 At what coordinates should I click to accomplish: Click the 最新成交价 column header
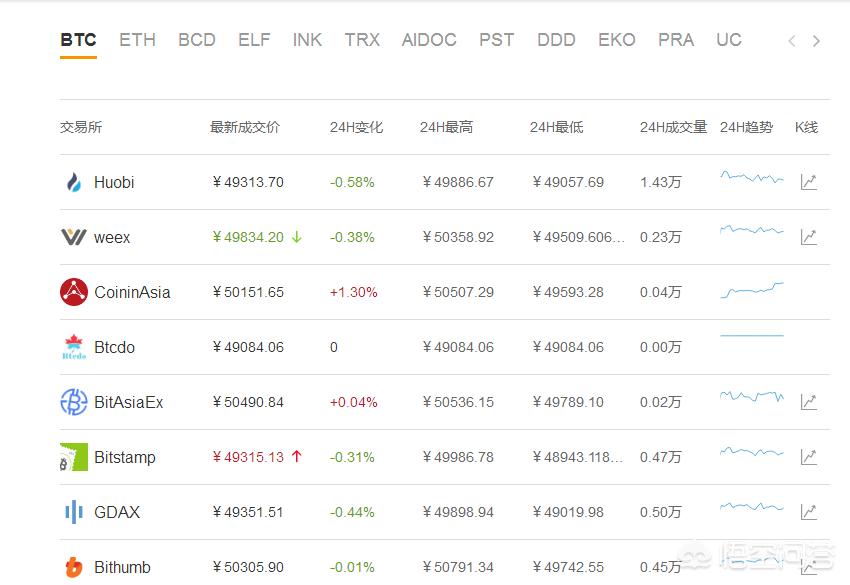tap(245, 127)
